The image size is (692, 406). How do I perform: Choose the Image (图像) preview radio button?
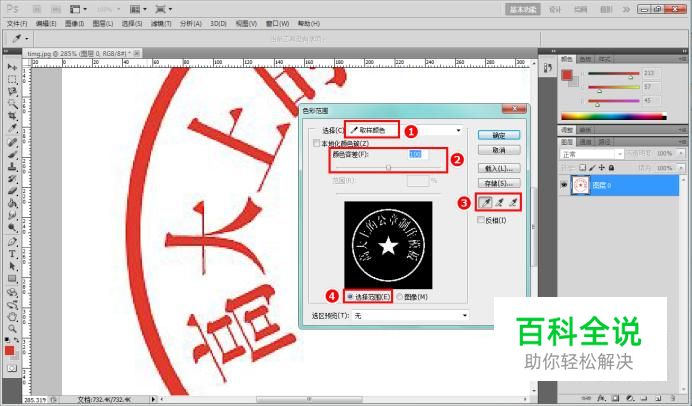pos(399,297)
